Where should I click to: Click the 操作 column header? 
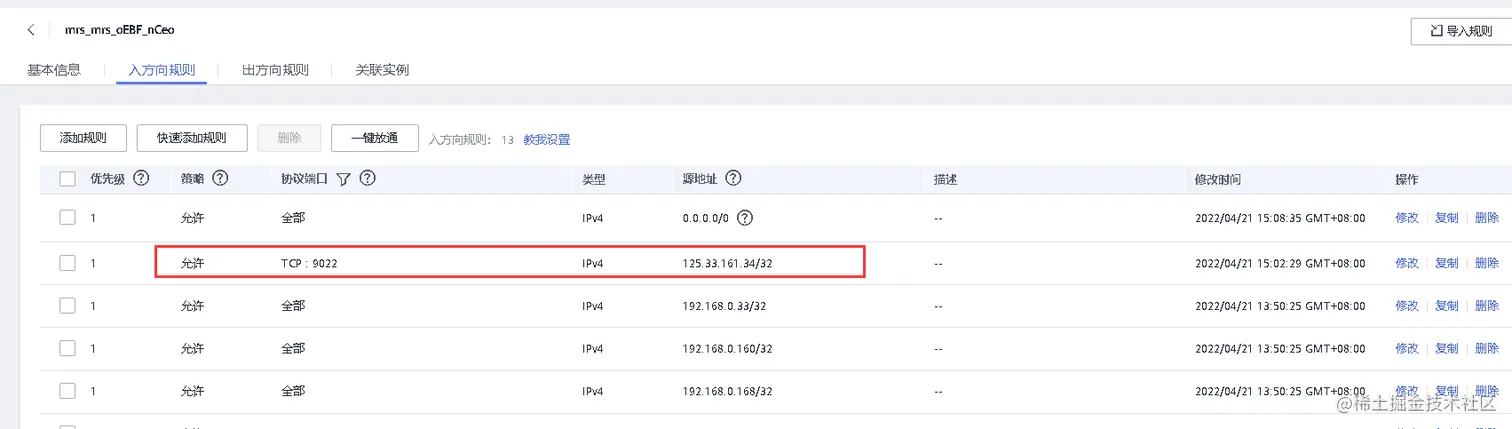[1407, 179]
